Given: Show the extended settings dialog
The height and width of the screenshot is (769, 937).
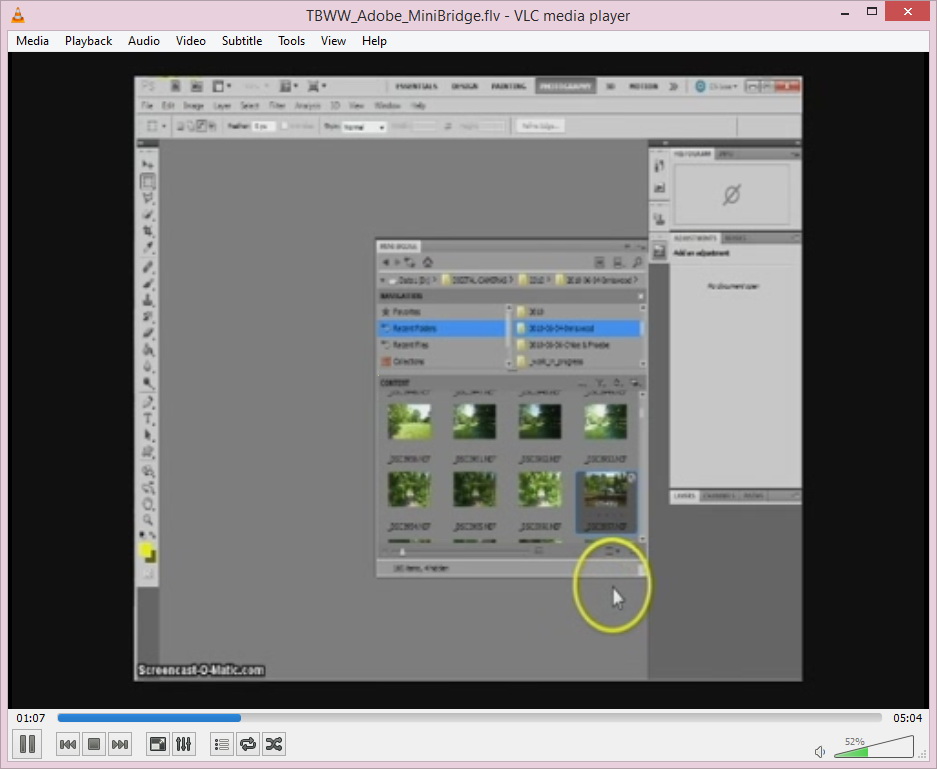Looking at the screenshot, I should point(183,744).
